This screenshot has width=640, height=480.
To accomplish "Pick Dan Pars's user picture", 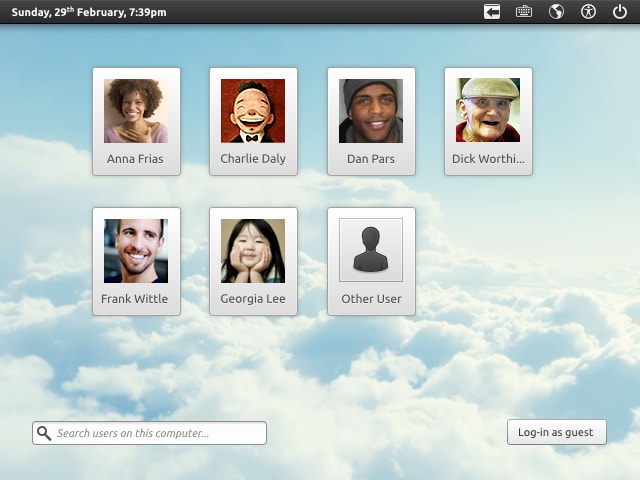I will coord(371,111).
